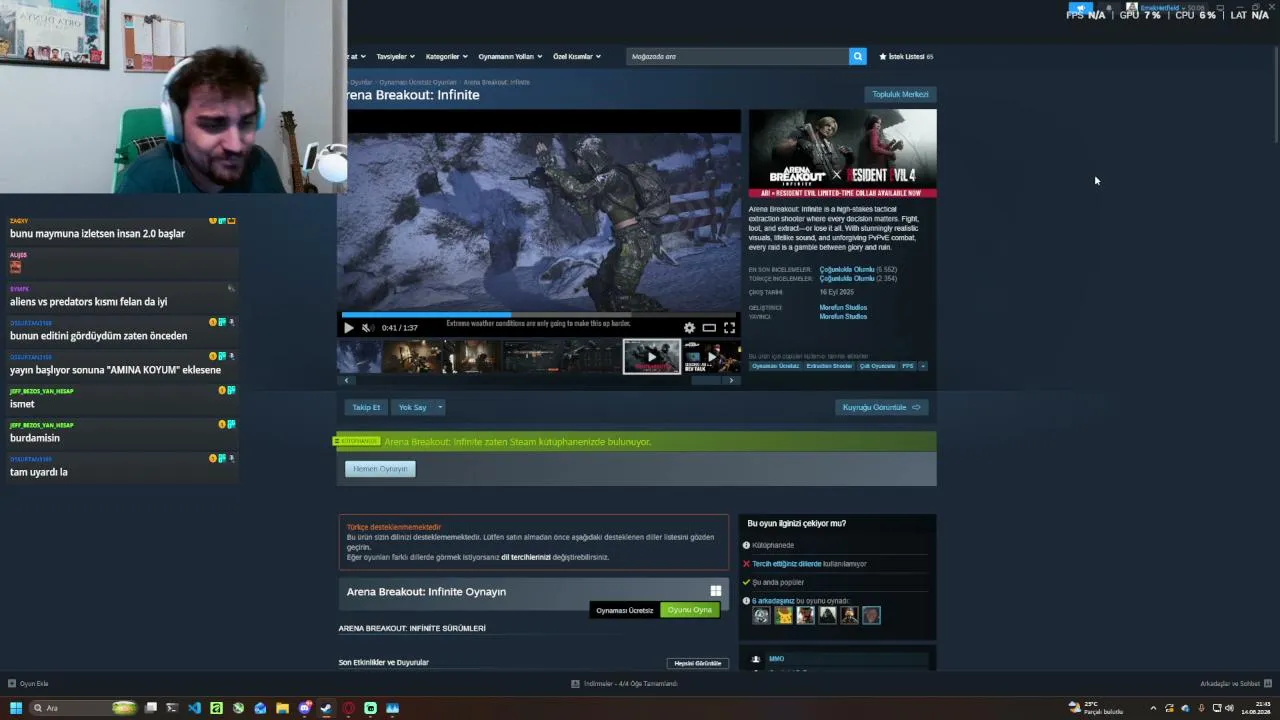Open the Kategoriler dropdown menu
The image size is (1280, 720).
coord(446,56)
